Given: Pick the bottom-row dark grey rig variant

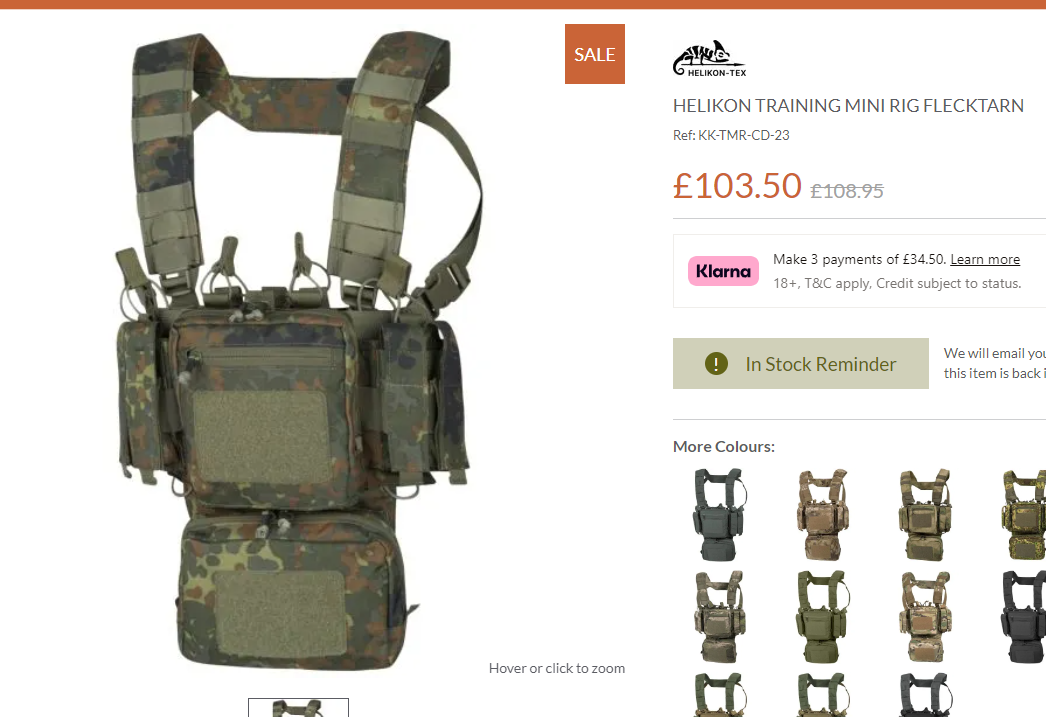Looking at the screenshot, I should tap(925, 694).
